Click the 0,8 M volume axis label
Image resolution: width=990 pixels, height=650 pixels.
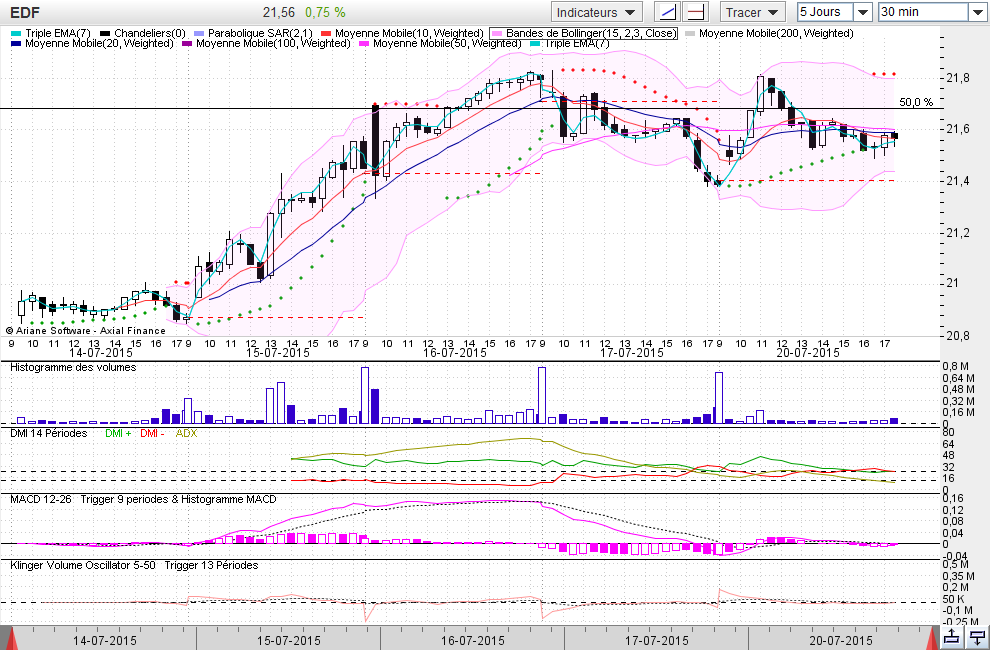click(x=955, y=366)
